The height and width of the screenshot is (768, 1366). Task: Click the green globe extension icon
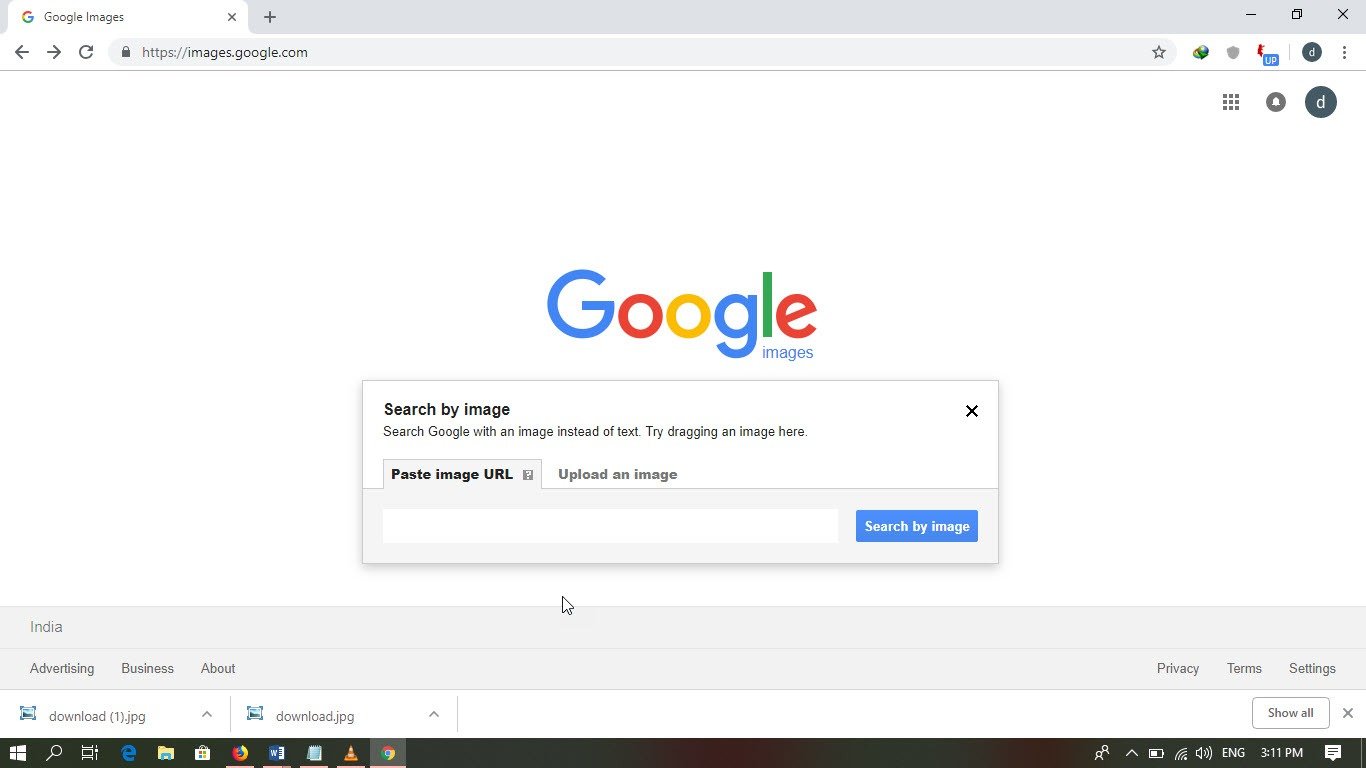pos(1201,52)
